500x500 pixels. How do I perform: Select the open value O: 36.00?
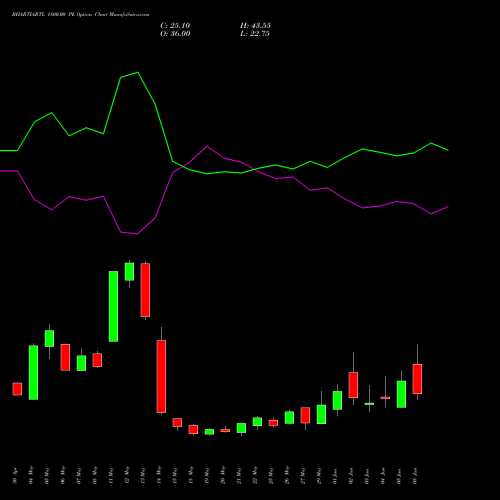(175, 34)
